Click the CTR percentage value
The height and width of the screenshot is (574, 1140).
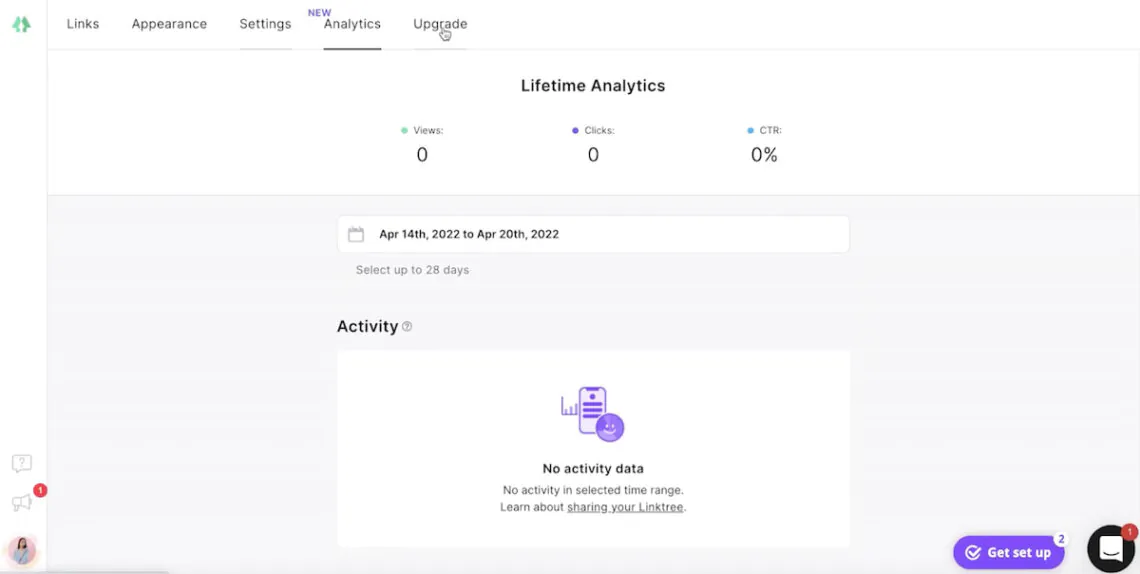[764, 155]
